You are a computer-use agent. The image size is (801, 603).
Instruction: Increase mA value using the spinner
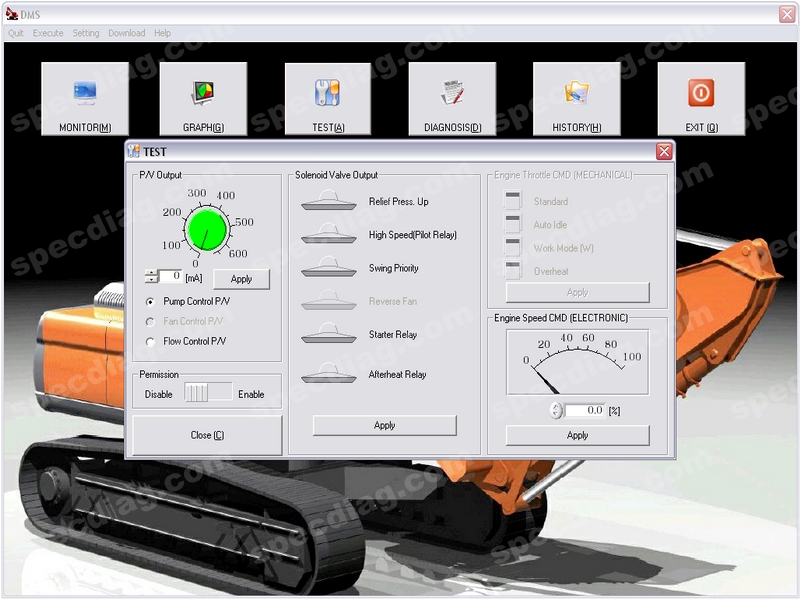(151, 272)
